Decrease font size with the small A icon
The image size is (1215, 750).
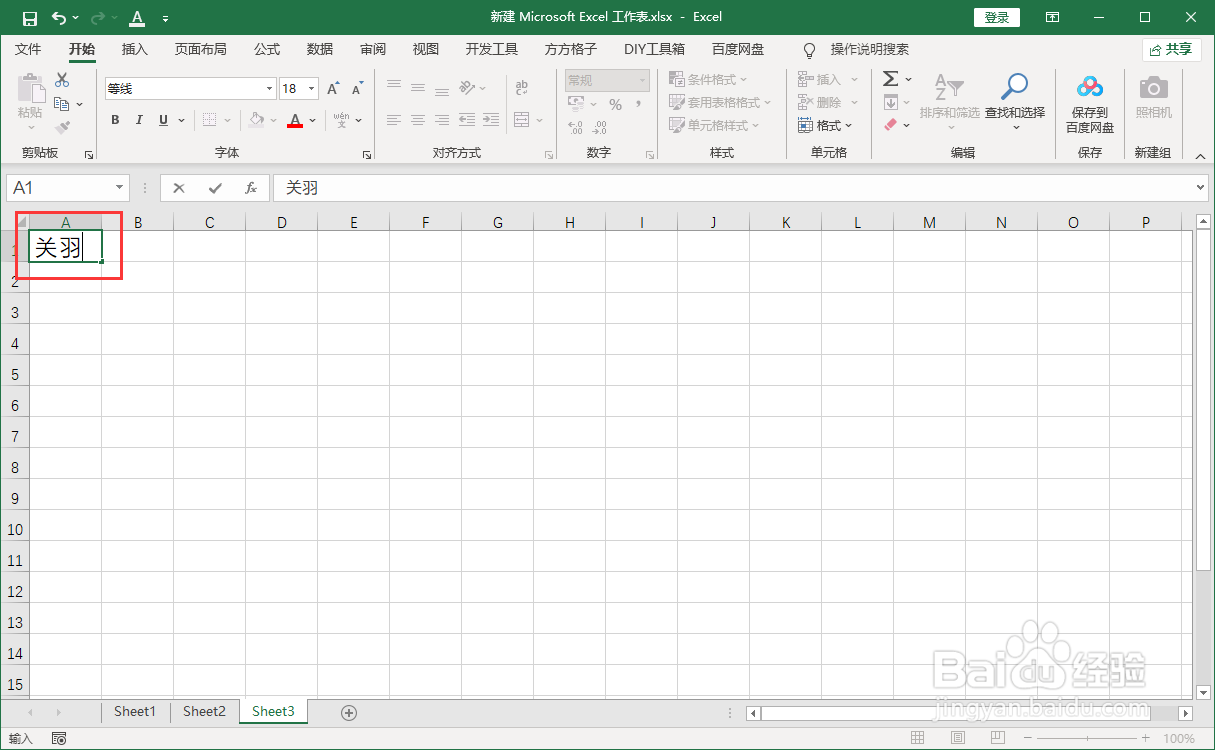[x=357, y=89]
